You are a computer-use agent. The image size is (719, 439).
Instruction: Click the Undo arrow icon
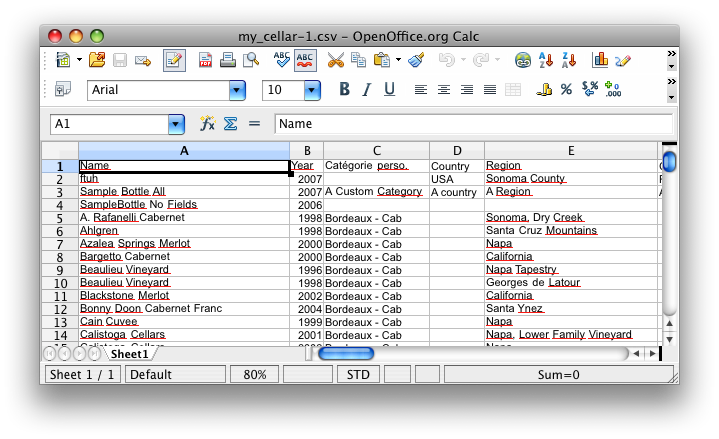point(446,60)
